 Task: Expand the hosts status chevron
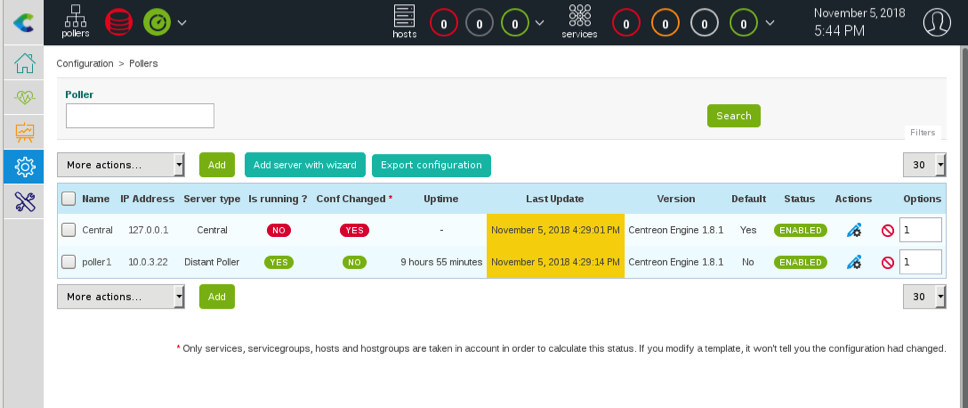(x=540, y=22)
